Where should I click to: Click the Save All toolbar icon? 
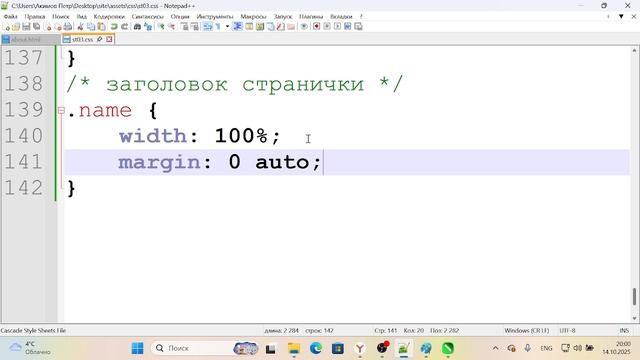tap(36, 27)
